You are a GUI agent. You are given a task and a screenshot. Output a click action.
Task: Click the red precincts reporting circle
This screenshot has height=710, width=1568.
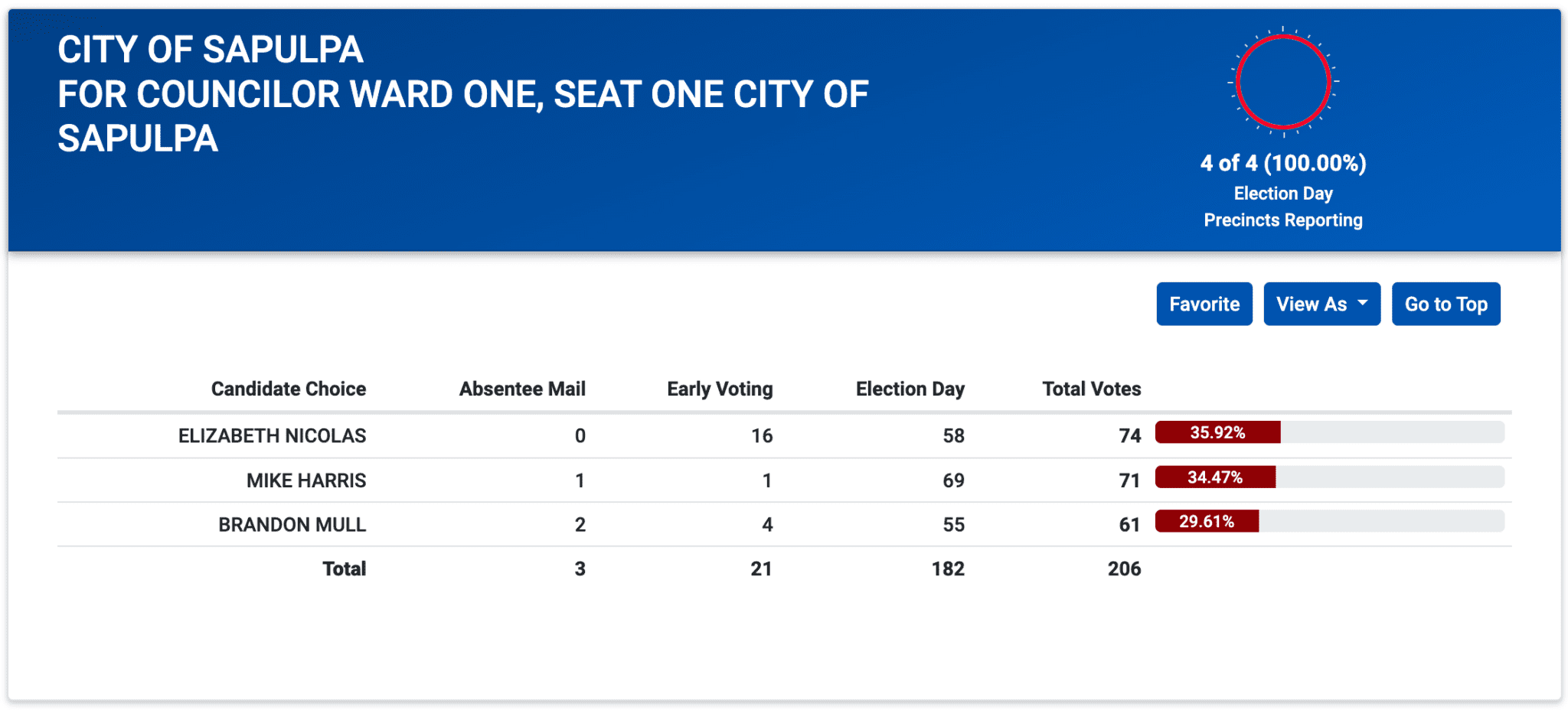click(1283, 81)
